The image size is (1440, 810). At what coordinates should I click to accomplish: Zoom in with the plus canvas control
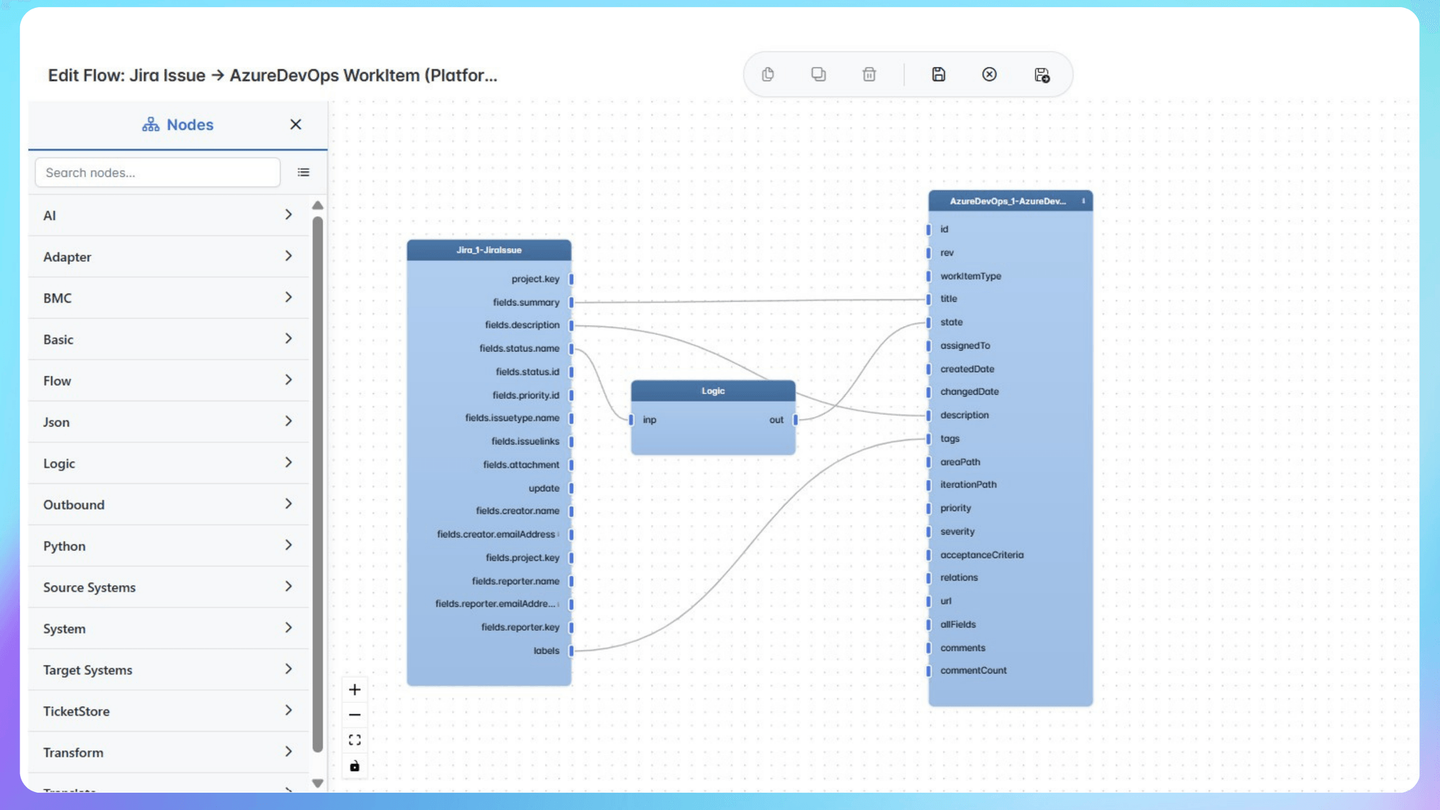pyautogui.click(x=354, y=689)
